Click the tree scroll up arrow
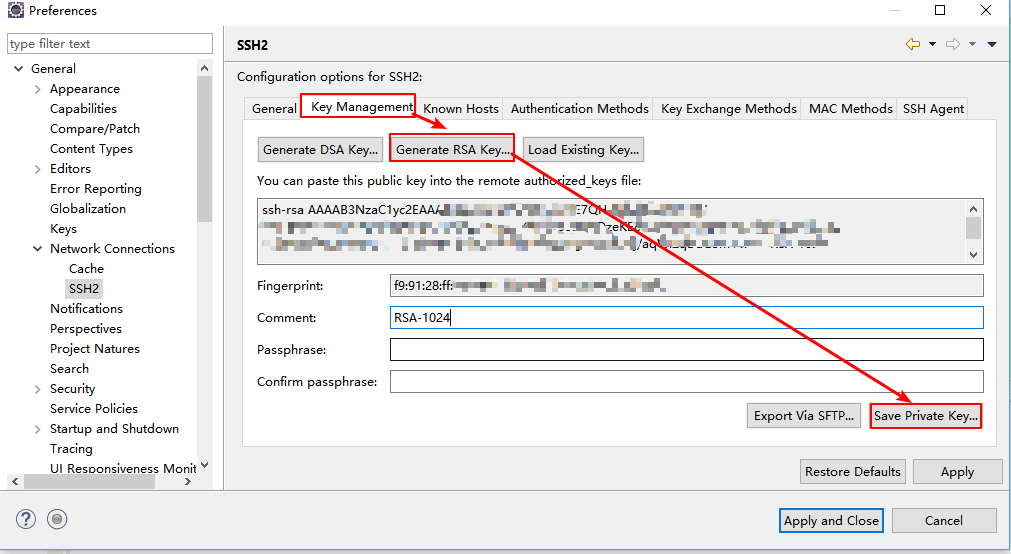1011x554 pixels. click(204, 68)
